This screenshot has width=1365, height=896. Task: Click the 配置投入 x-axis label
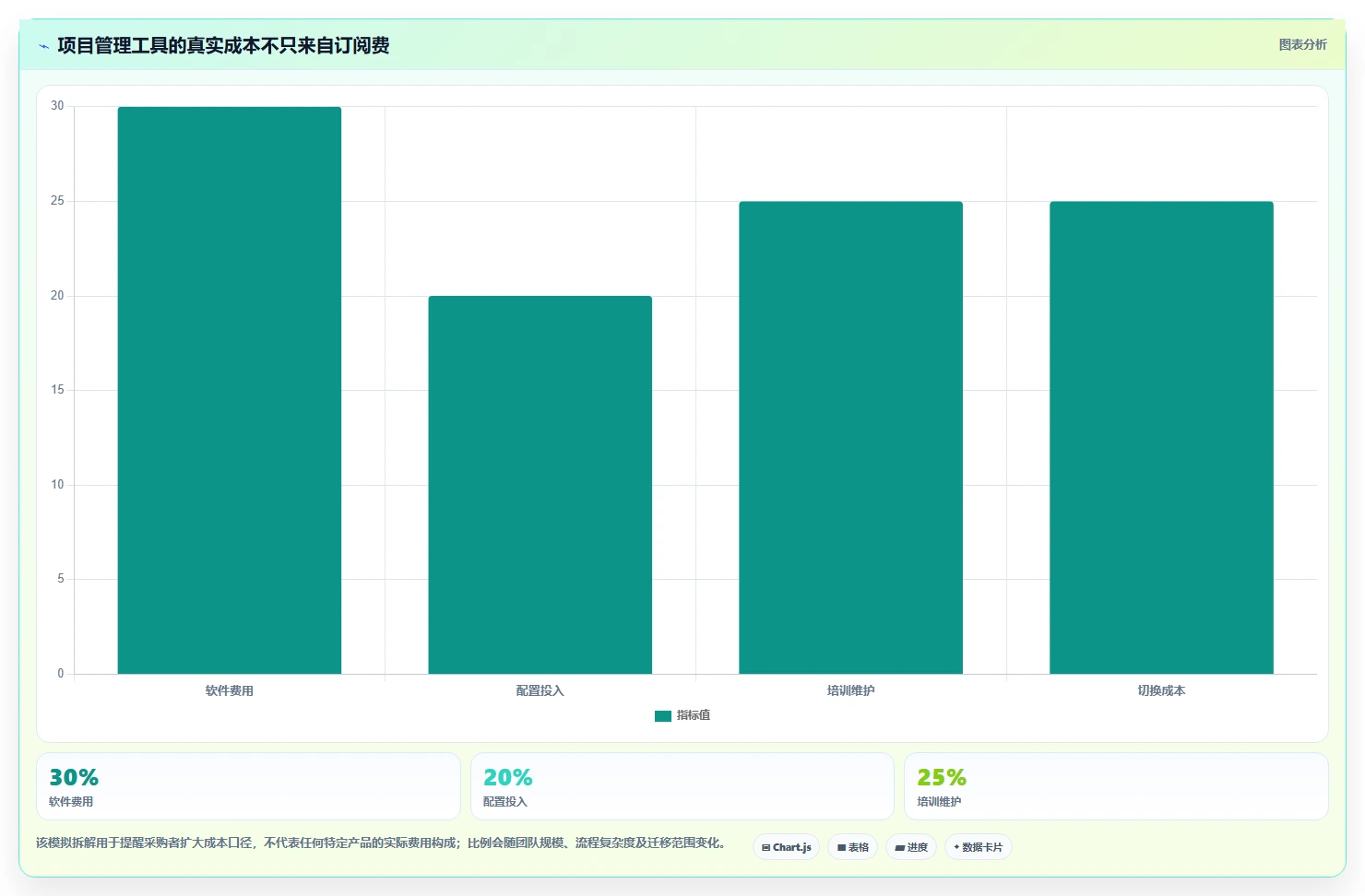pyautogui.click(x=540, y=690)
